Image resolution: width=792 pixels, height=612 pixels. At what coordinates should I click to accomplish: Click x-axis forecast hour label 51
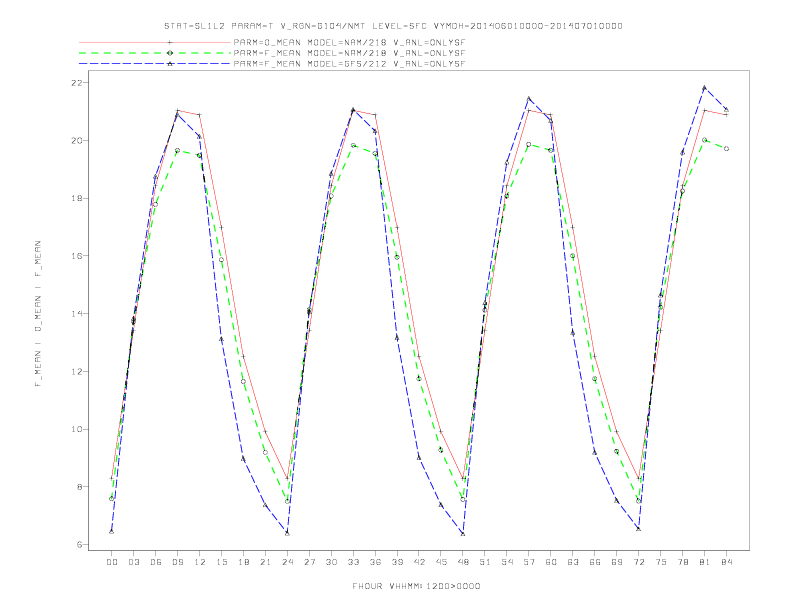(485, 562)
